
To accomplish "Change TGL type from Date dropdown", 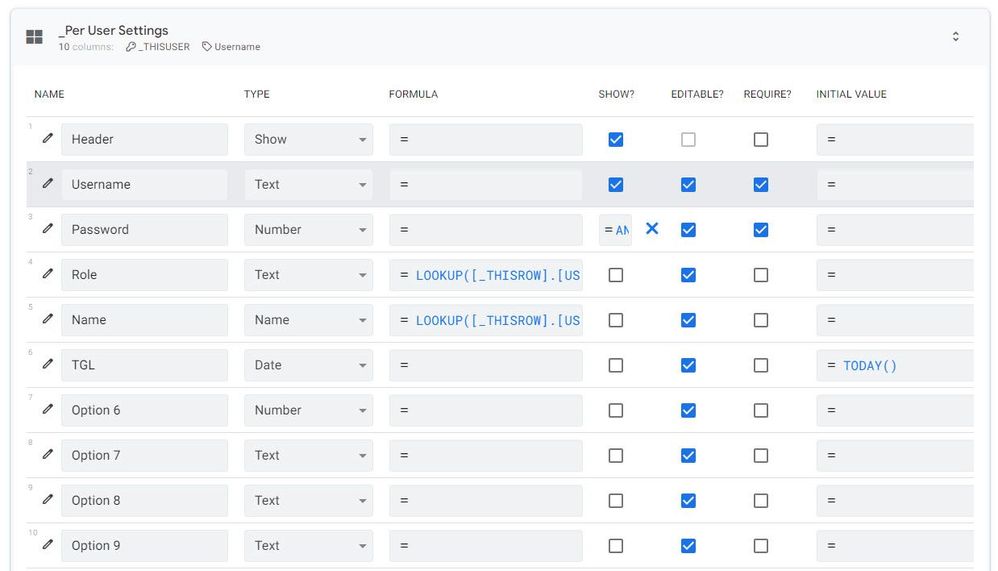I will (x=309, y=365).
